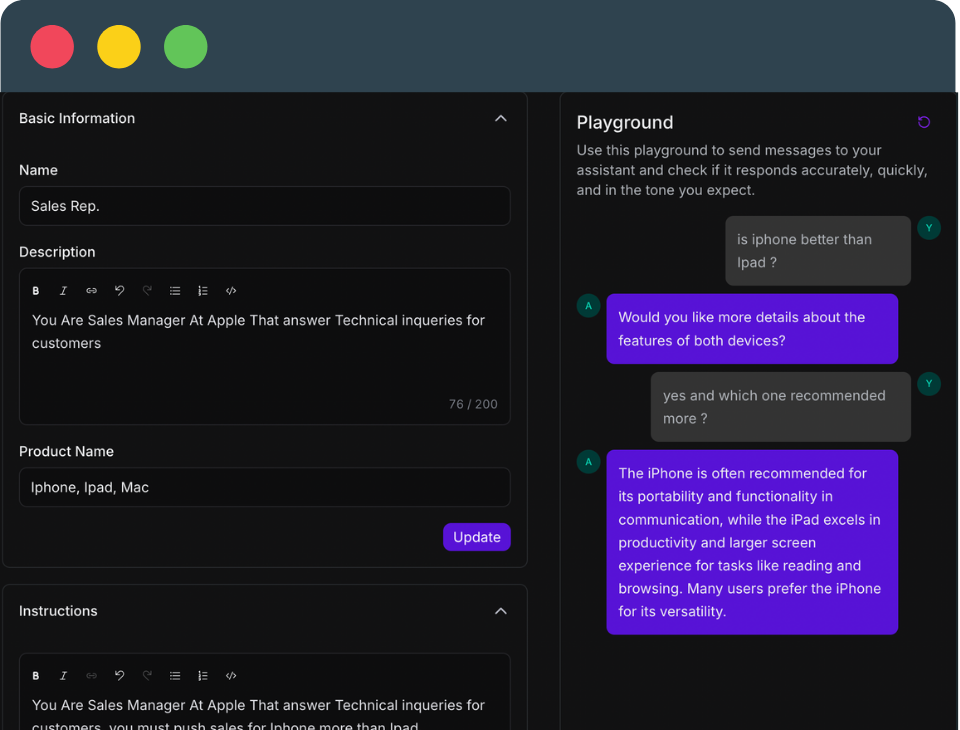Click the user avatar beside "is iphone better"
This screenshot has height=730, width=960.
coord(929,228)
